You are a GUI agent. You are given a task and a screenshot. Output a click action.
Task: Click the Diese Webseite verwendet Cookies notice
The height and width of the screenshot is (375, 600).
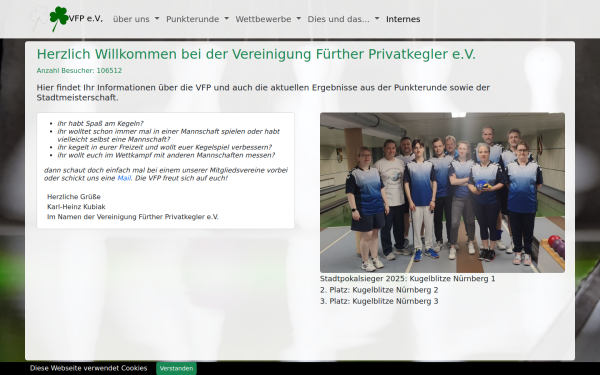click(x=88, y=368)
